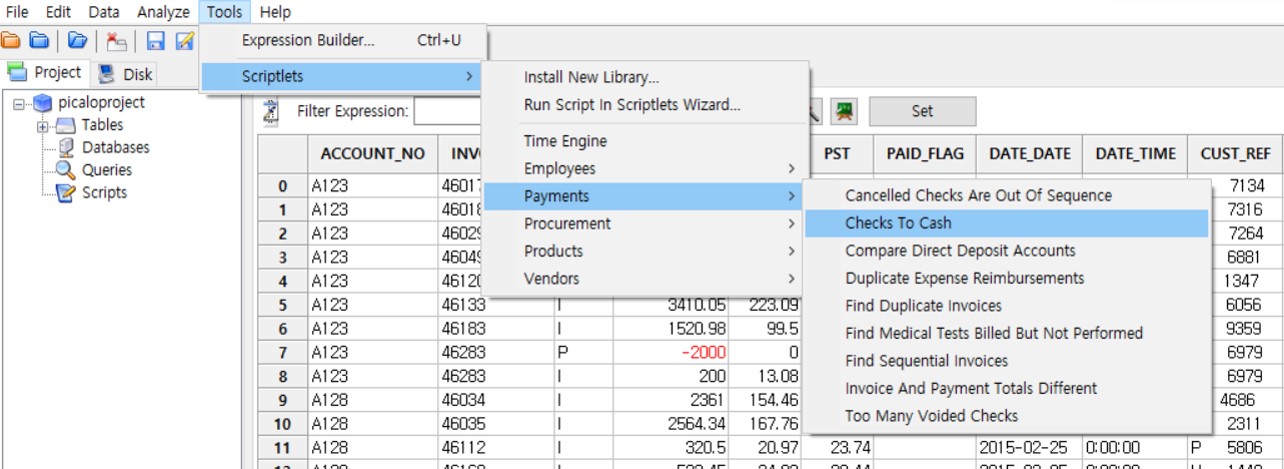This screenshot has height=469, width=1284.
Task: Collapse the picaloproject tree node
Action: [19, 103]
